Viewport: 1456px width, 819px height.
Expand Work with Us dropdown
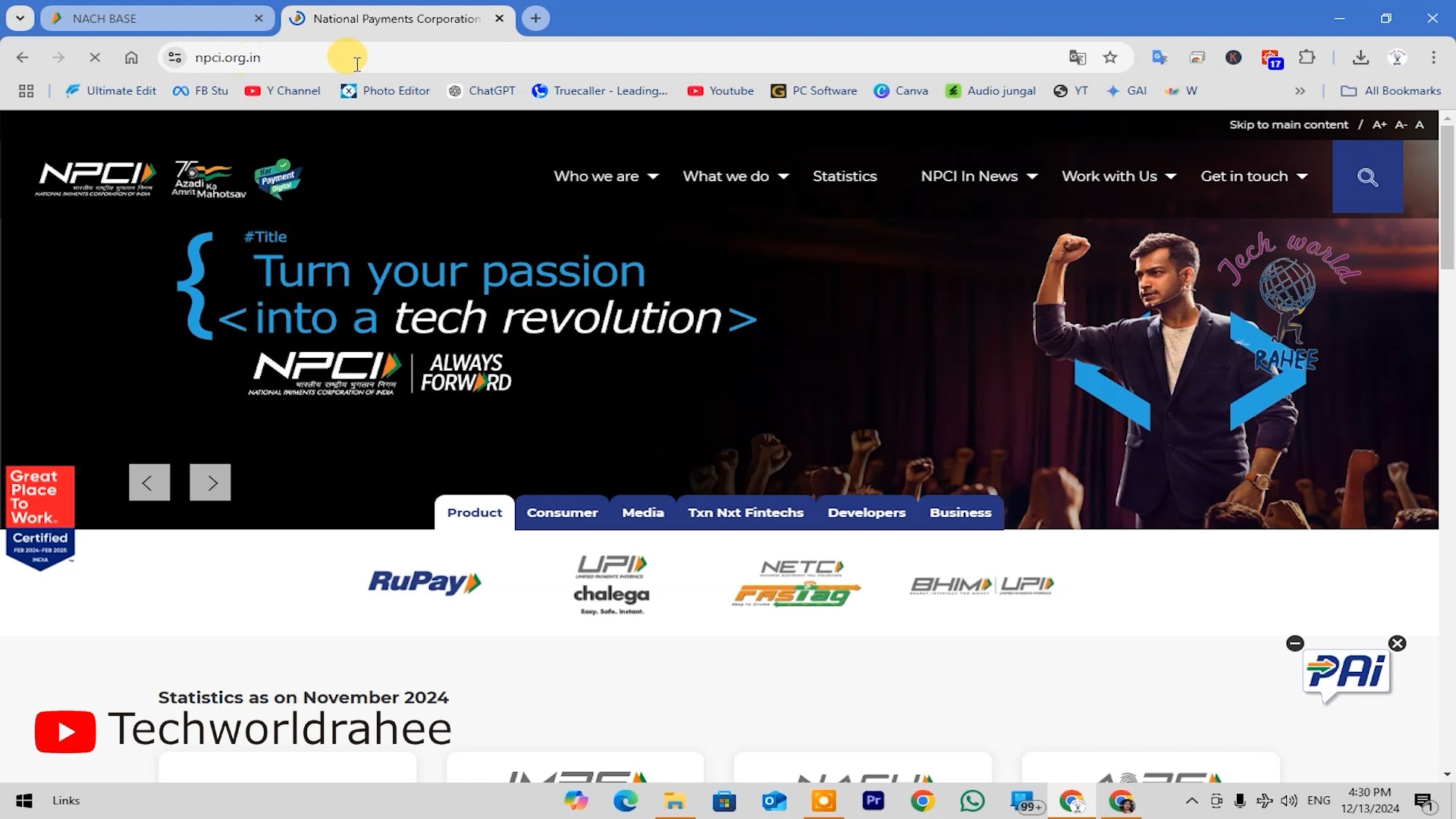click(x=1119, y=177)
